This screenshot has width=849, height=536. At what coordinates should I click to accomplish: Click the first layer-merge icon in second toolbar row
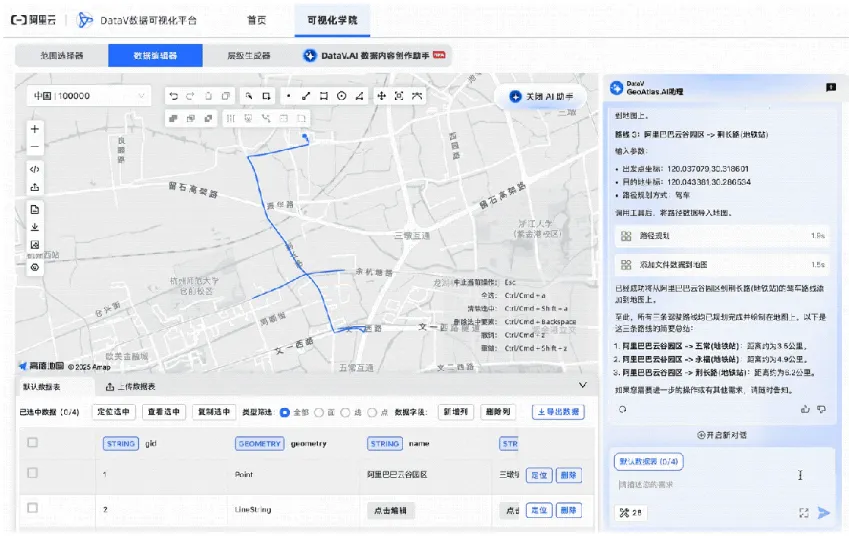coord(173,118)
